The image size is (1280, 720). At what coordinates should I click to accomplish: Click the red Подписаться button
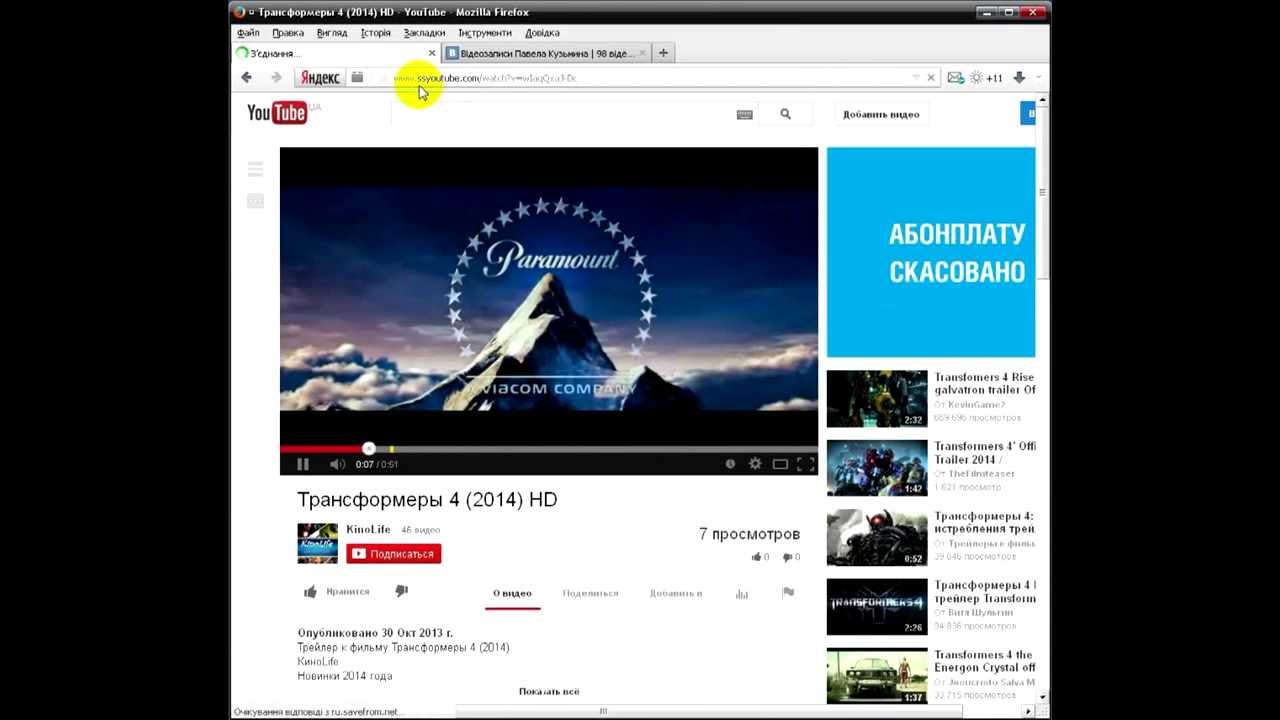[x=393, y=554]
